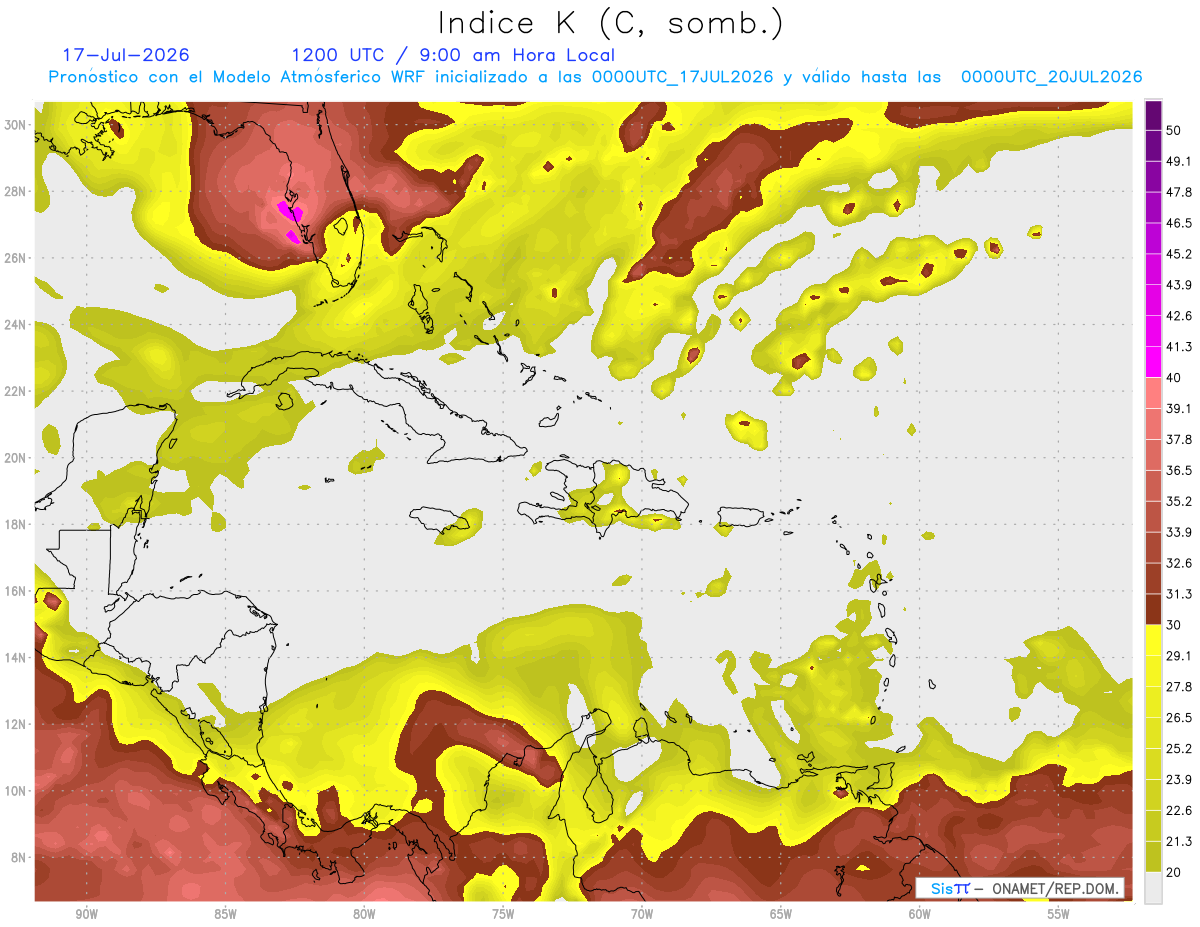The height and width of the screenshot is (927, 1200).
Task: Click the 16N latitude axis label
Action: pyautogui.click(x=16, y=591)
